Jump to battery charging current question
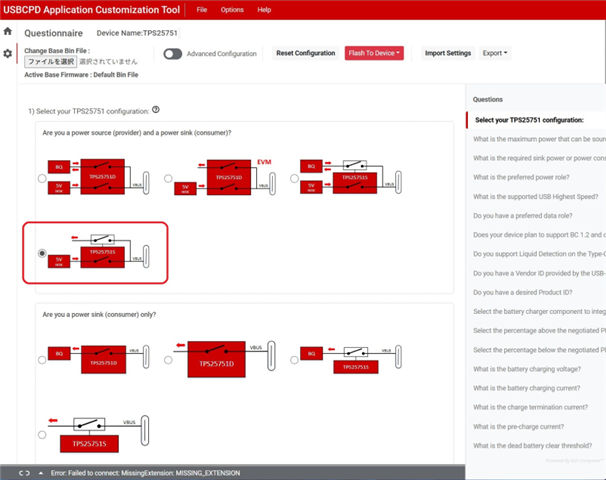 526,388
